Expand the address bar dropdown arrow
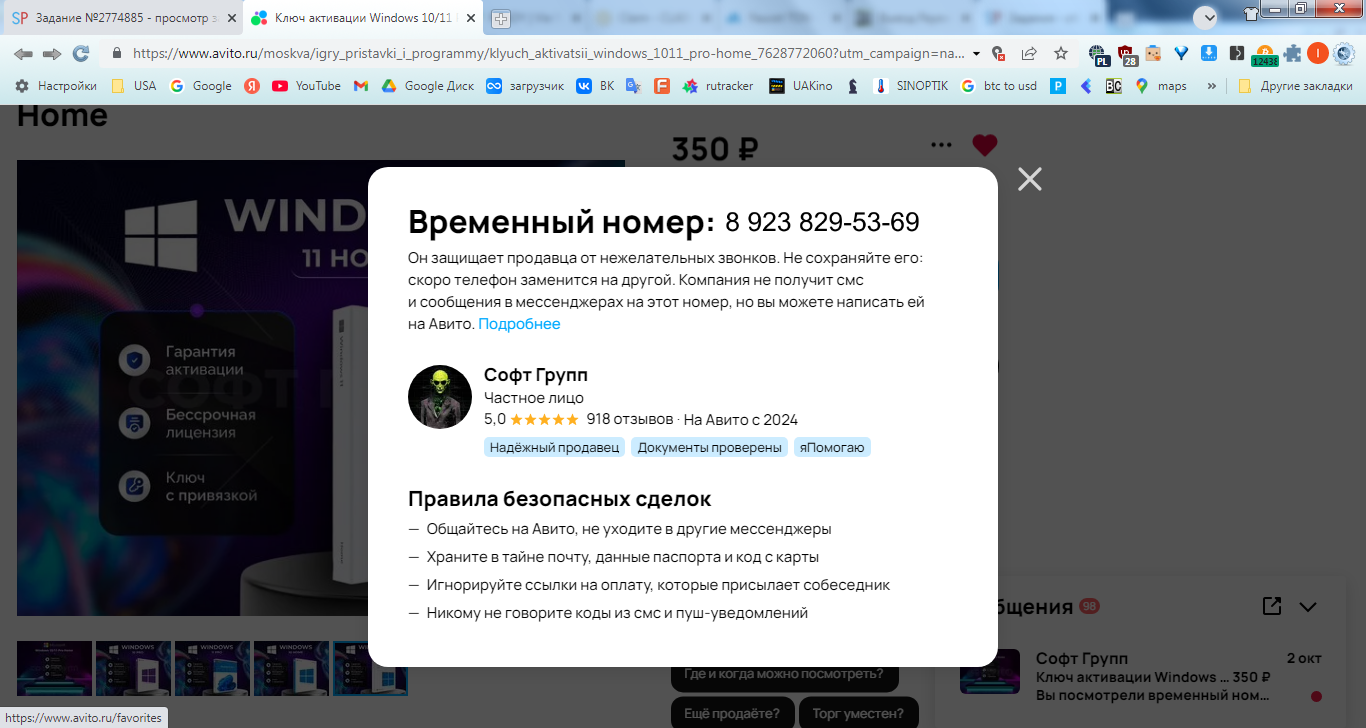Image resolution: width=1366 pixels, height=728 pixels. pyautogui.click(x=976, y=54)
